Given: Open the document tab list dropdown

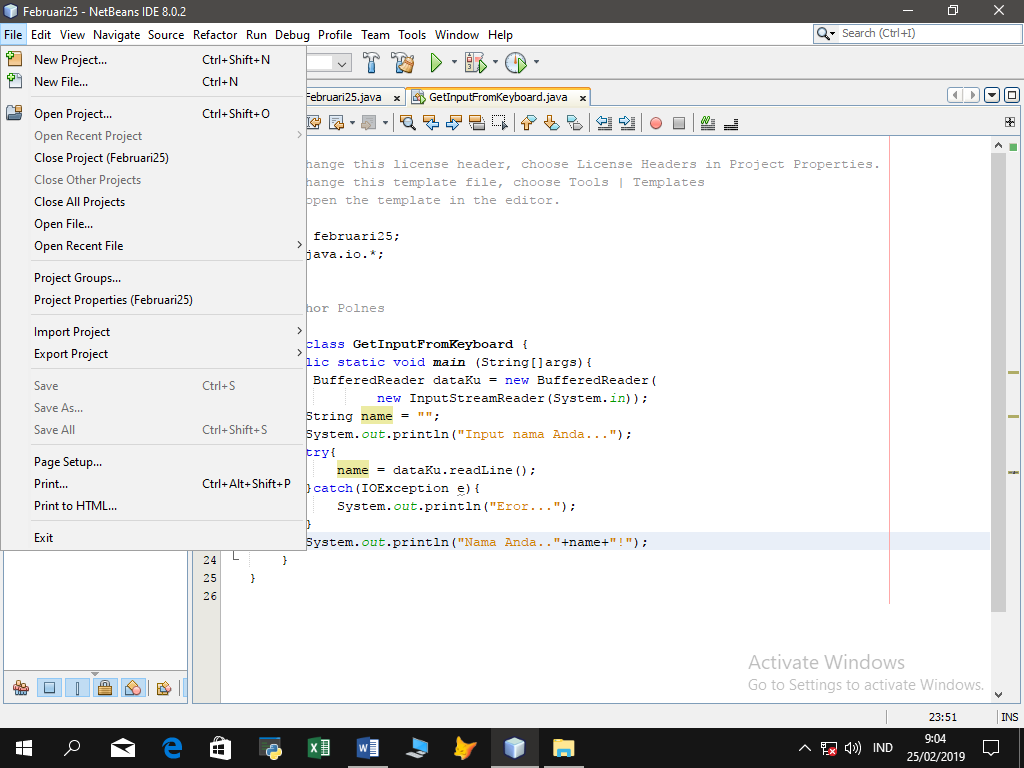Looking at the screenshot, I should (991, 94).
